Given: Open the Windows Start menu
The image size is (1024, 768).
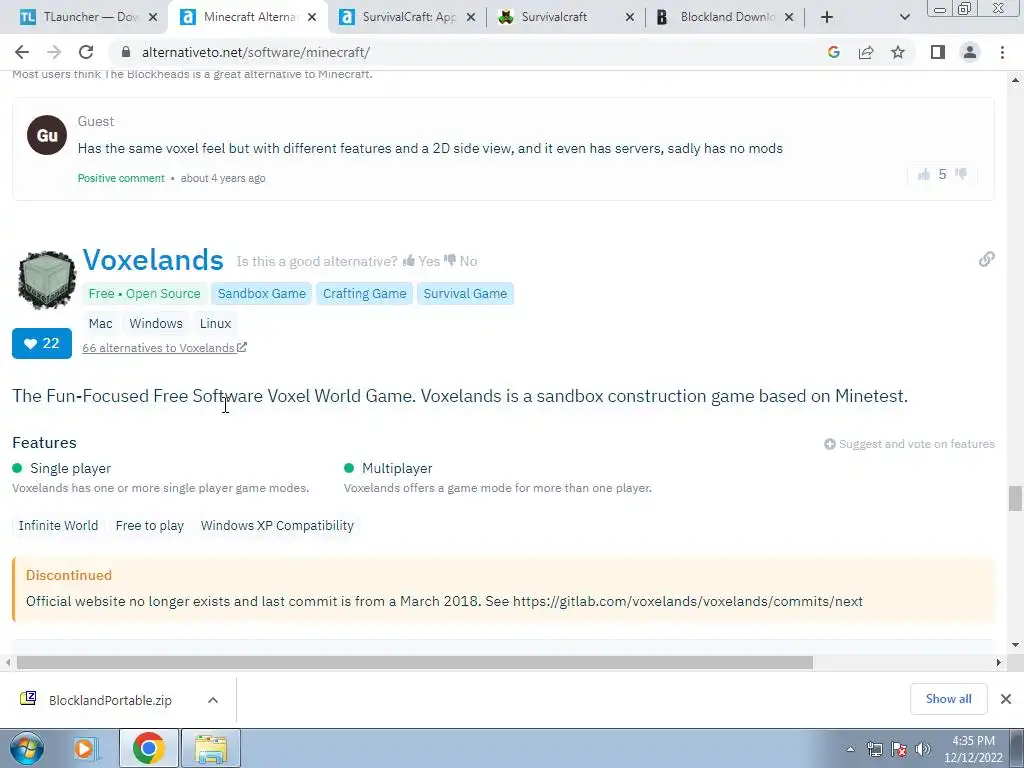Looking at the screenshot, I should pyautogui.click(x=26, y=748).
